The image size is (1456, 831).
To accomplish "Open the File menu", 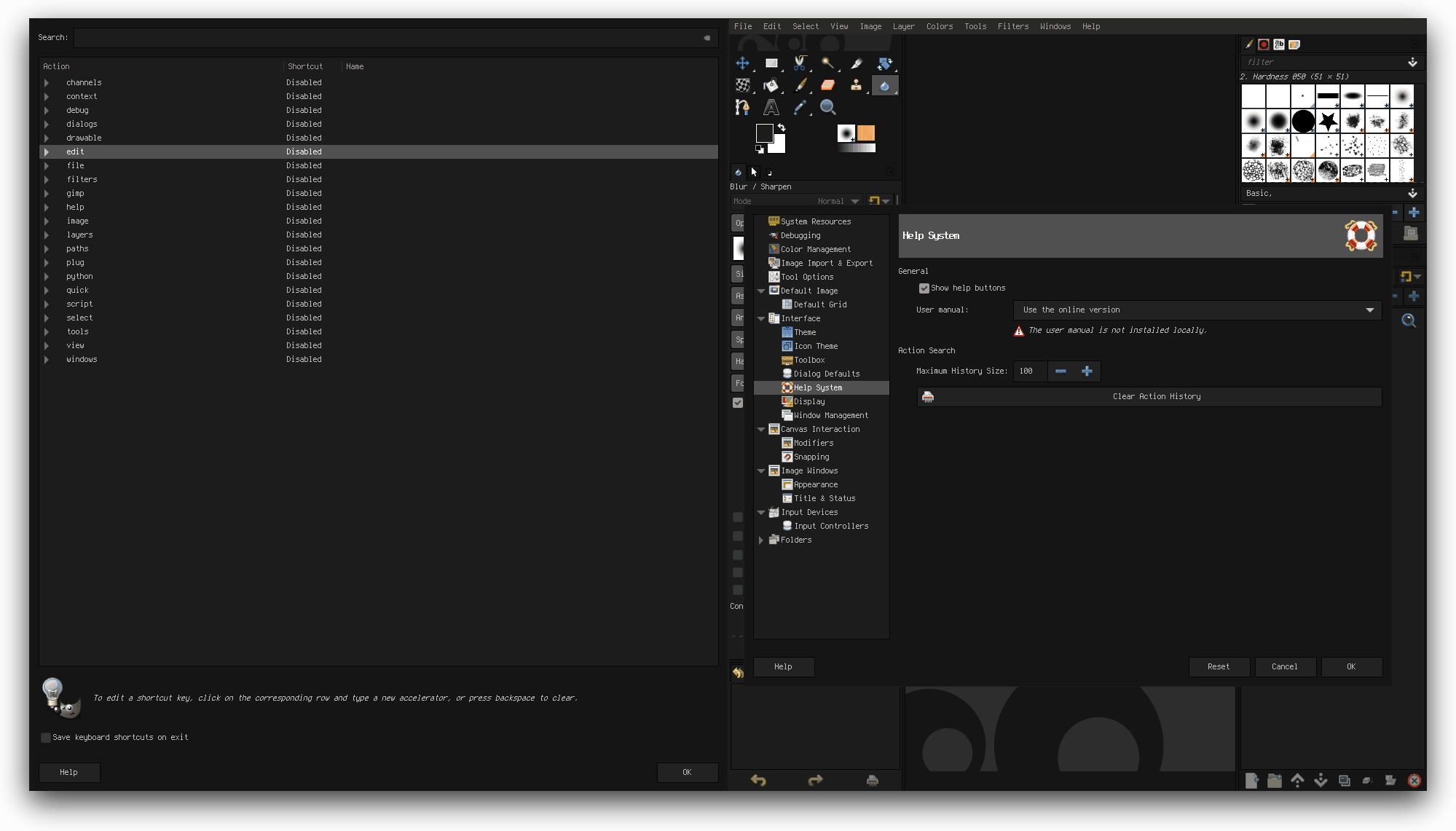I will (x=743, y=27).
